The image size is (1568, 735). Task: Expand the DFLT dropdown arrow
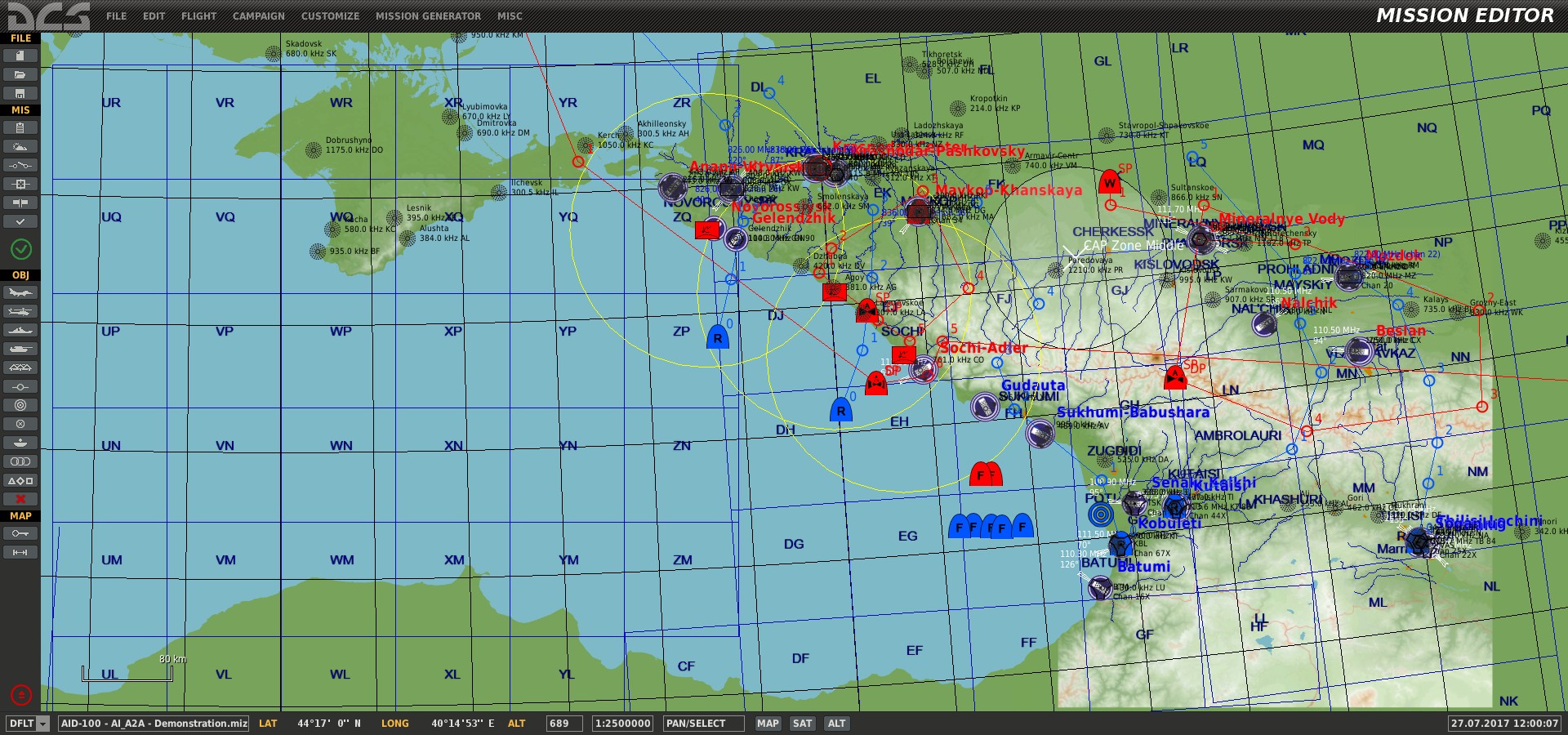pyautogui.click(x=43, y=724)
